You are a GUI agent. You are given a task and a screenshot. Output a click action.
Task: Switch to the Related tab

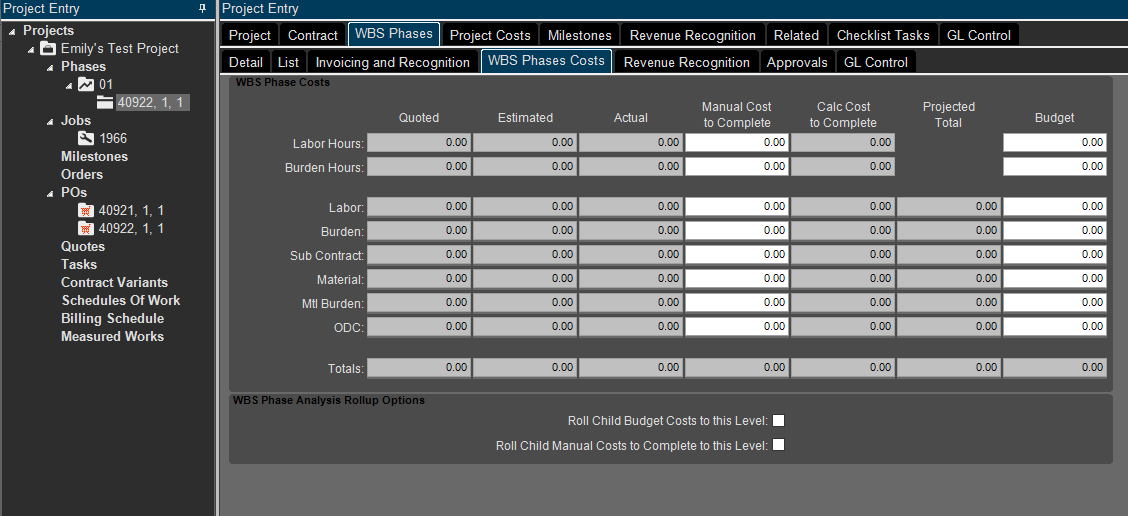pyautogui.click(x=796, y=35)
